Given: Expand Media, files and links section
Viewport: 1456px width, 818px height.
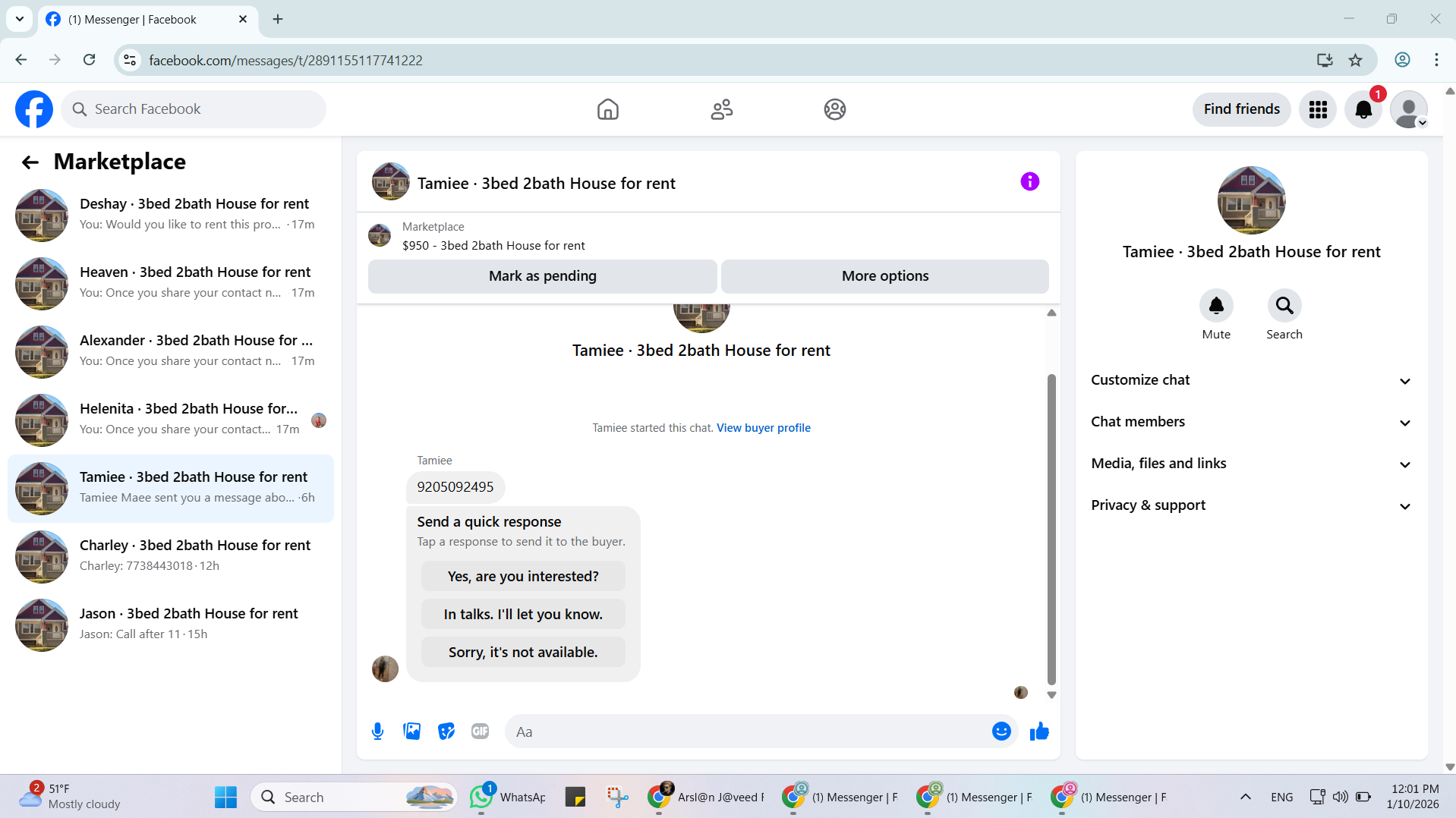Looking at the screenshot, I should click(x=1251, y=464).
